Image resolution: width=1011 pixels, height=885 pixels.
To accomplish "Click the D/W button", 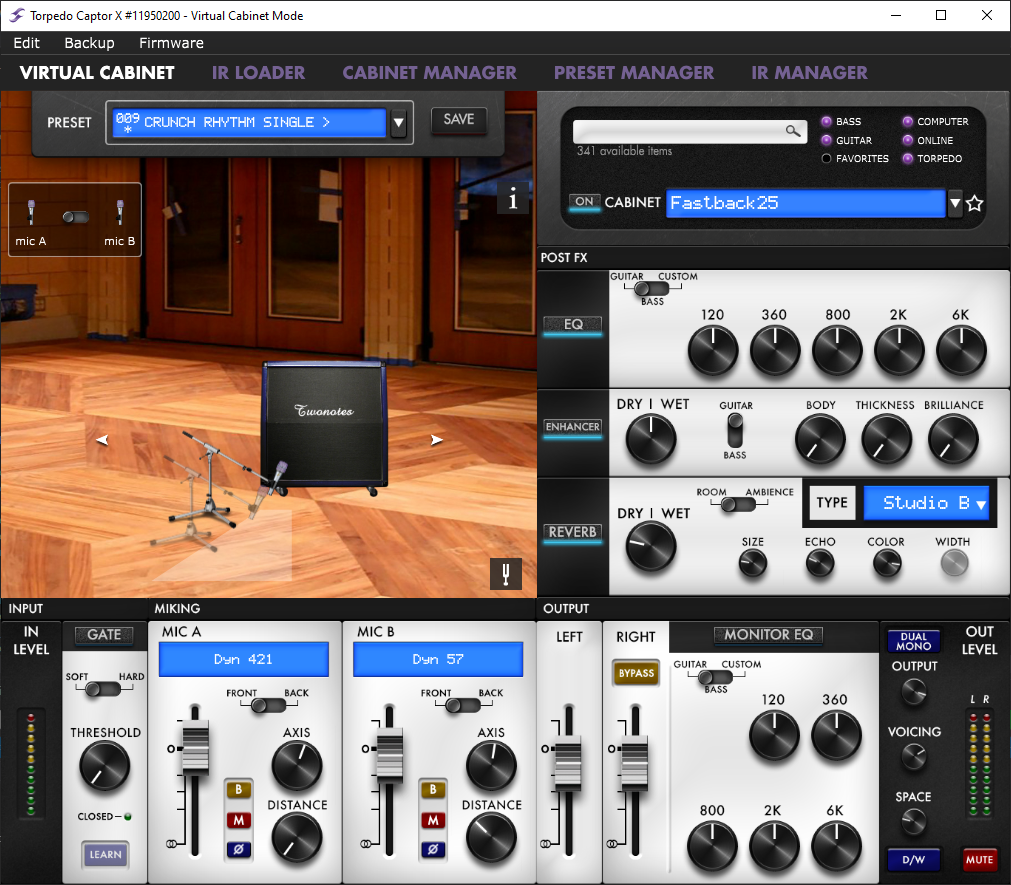I will pyautogui.click(x=914, y=859).
